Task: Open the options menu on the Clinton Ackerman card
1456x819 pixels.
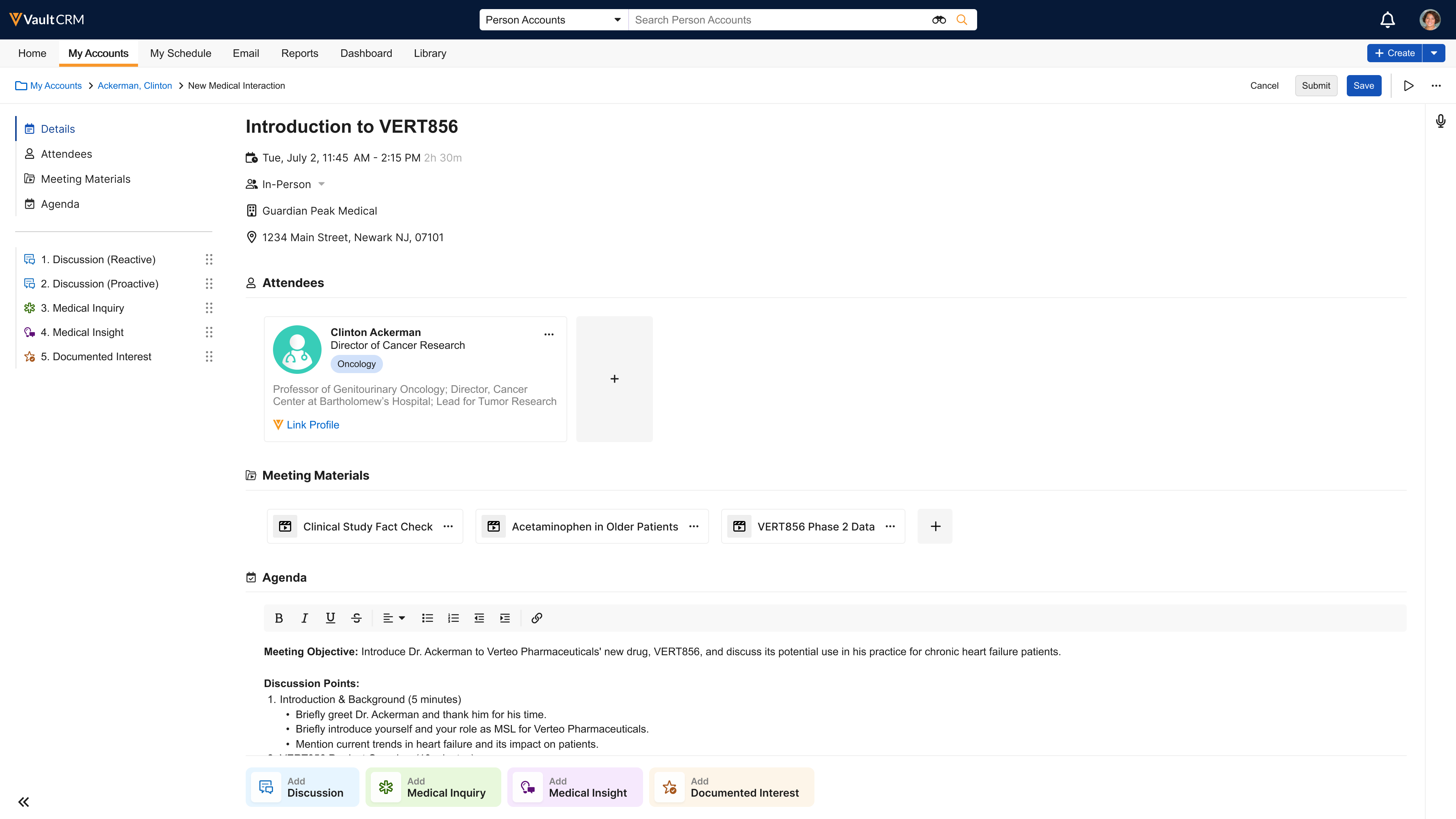Action: pyautogui.click(x=548, y=334)
